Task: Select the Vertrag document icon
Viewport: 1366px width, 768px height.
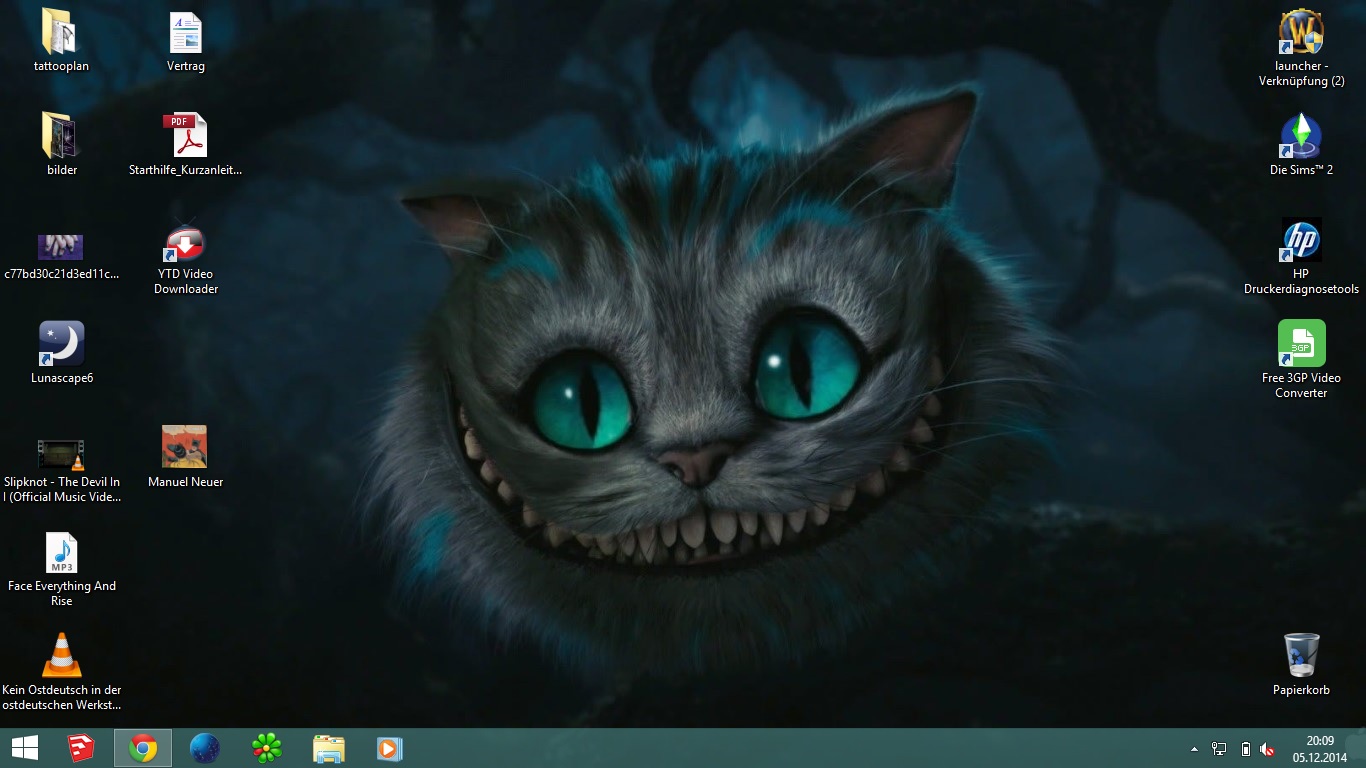Action: (185, 33)
